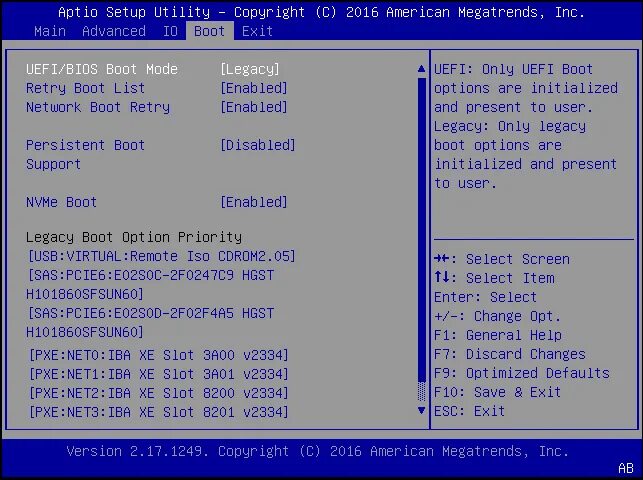This screenshot has height=480, width=643.
Task: Click the up-down arrows Select Item hint
Action: [494, 278]
